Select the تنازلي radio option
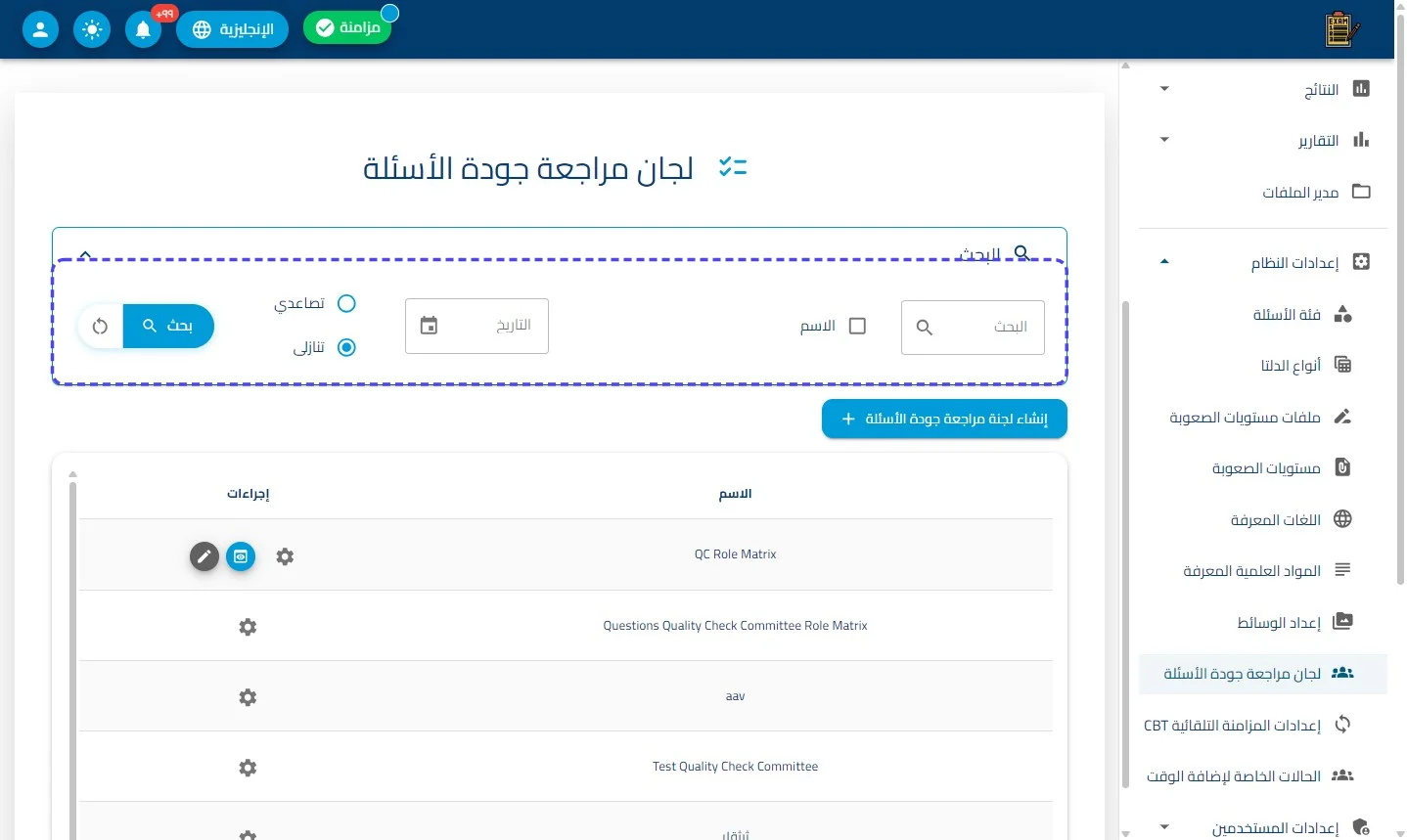 pyautogui.click(x=346, y=347)
